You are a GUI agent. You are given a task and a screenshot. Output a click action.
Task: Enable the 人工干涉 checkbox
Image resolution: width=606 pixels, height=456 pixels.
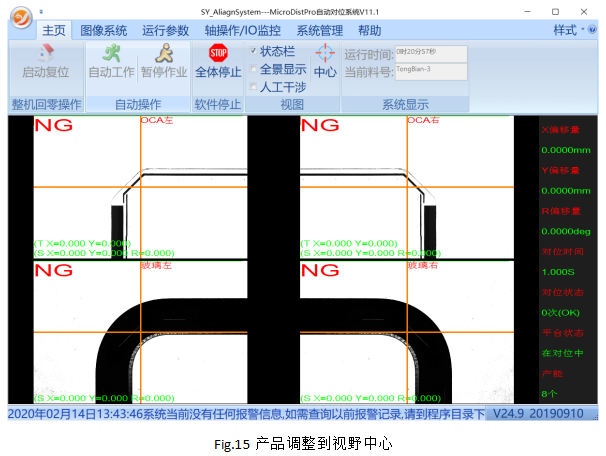[253, 87]
